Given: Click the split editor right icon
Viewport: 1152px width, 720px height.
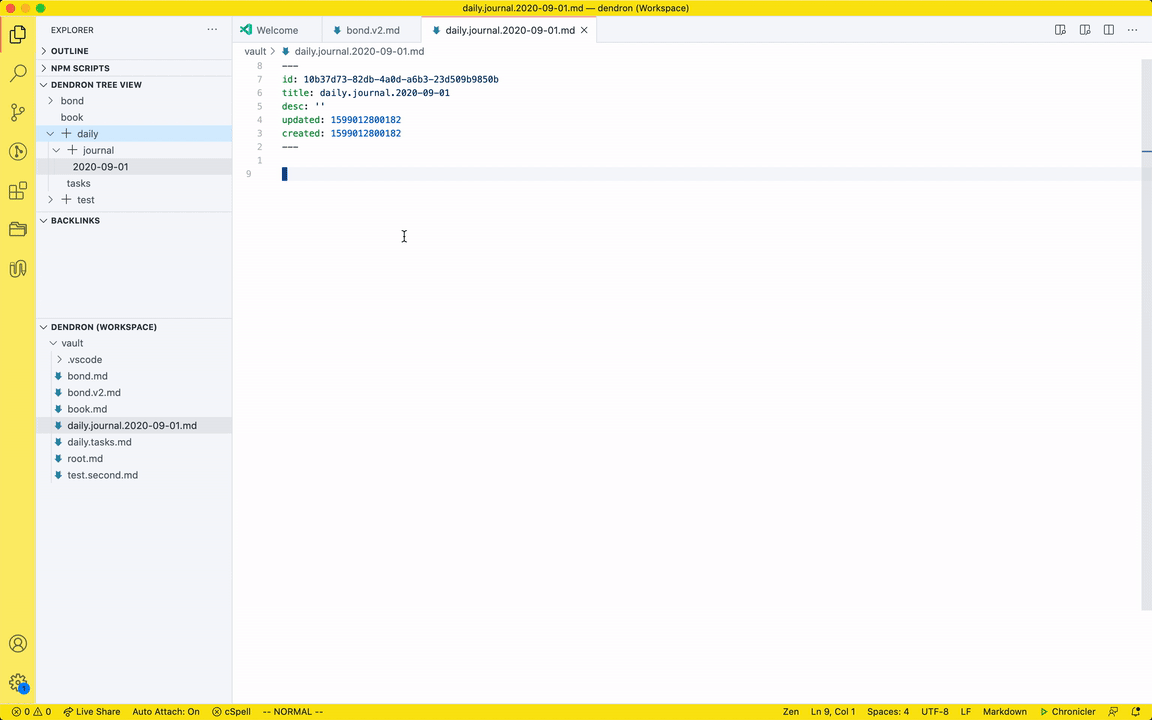Looking at the screenshot, I should click(x=1109, y=30).
